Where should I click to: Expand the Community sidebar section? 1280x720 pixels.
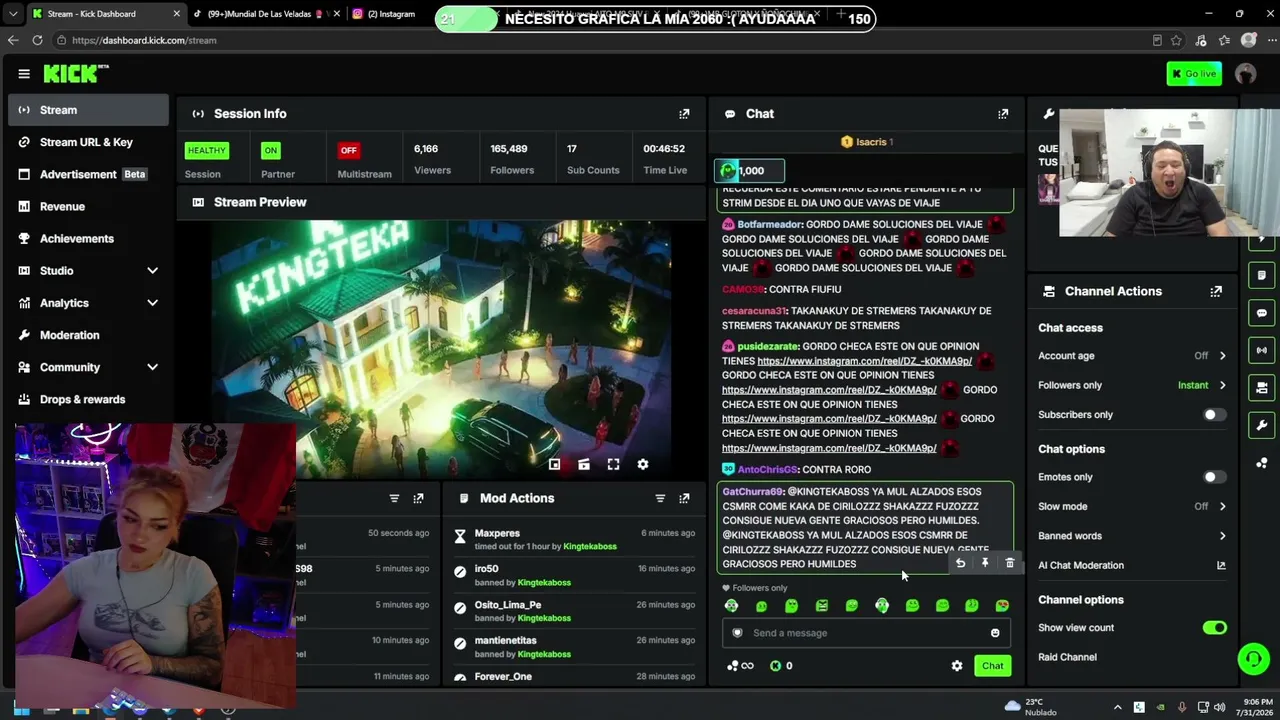click(152, 367)
